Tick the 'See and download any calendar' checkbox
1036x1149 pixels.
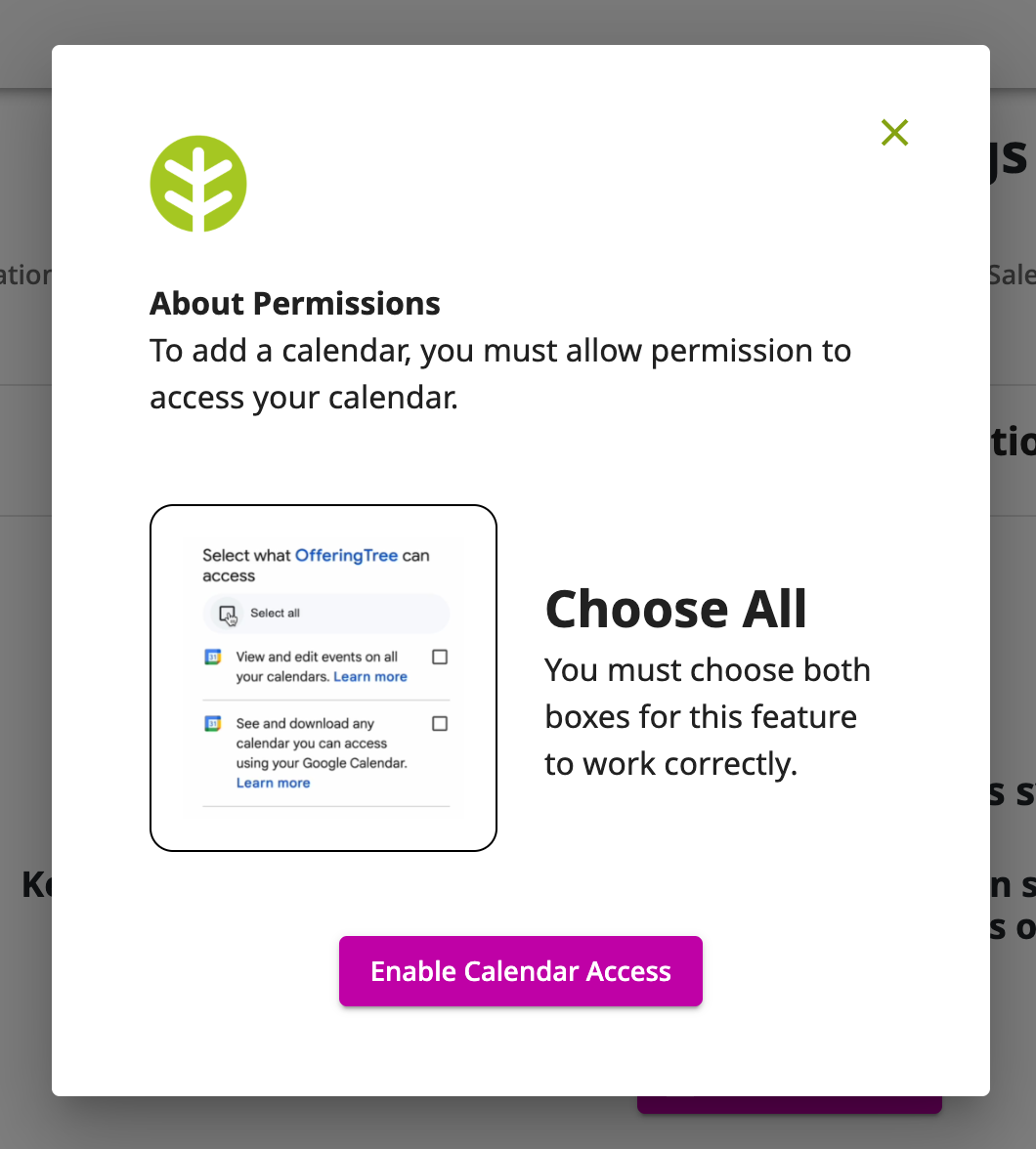[x=440, y=724]
